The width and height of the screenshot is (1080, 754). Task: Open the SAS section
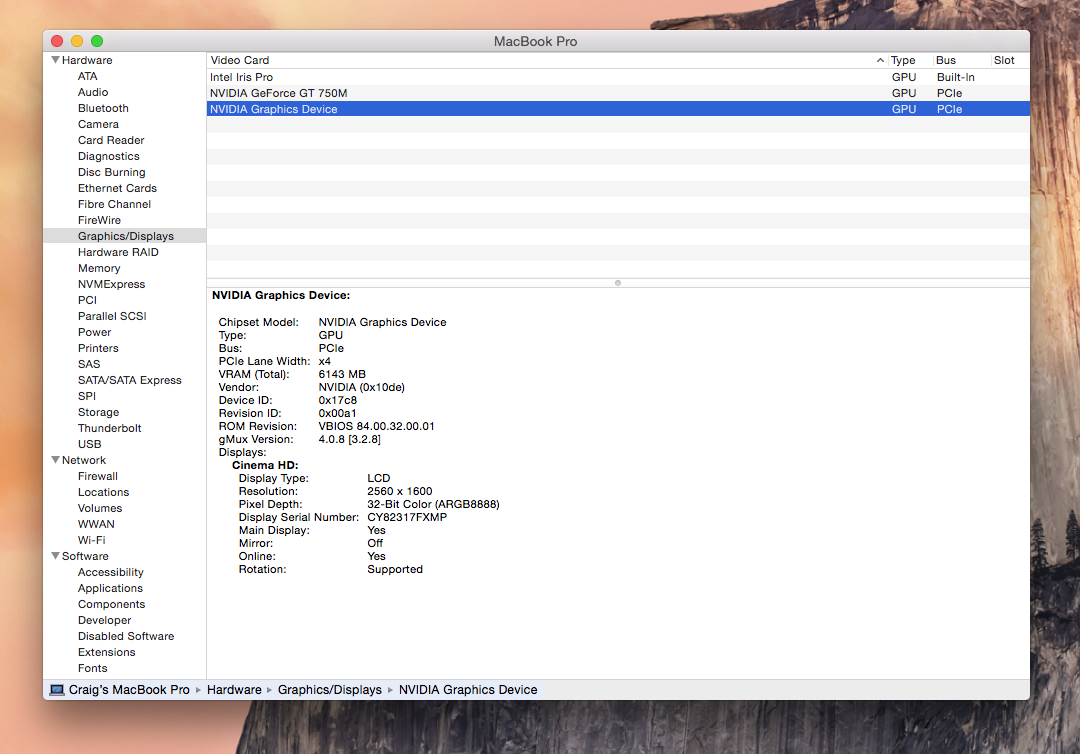tap(89, 364)
